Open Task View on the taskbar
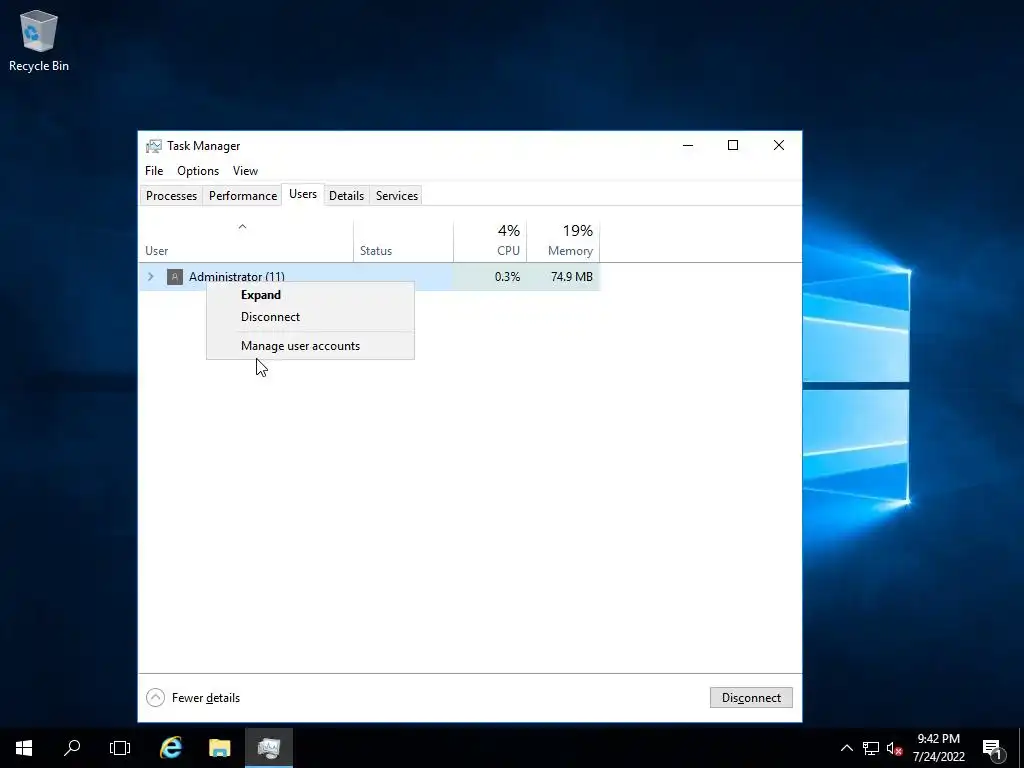Screen dimensions: 1024x768 point(120,748)
